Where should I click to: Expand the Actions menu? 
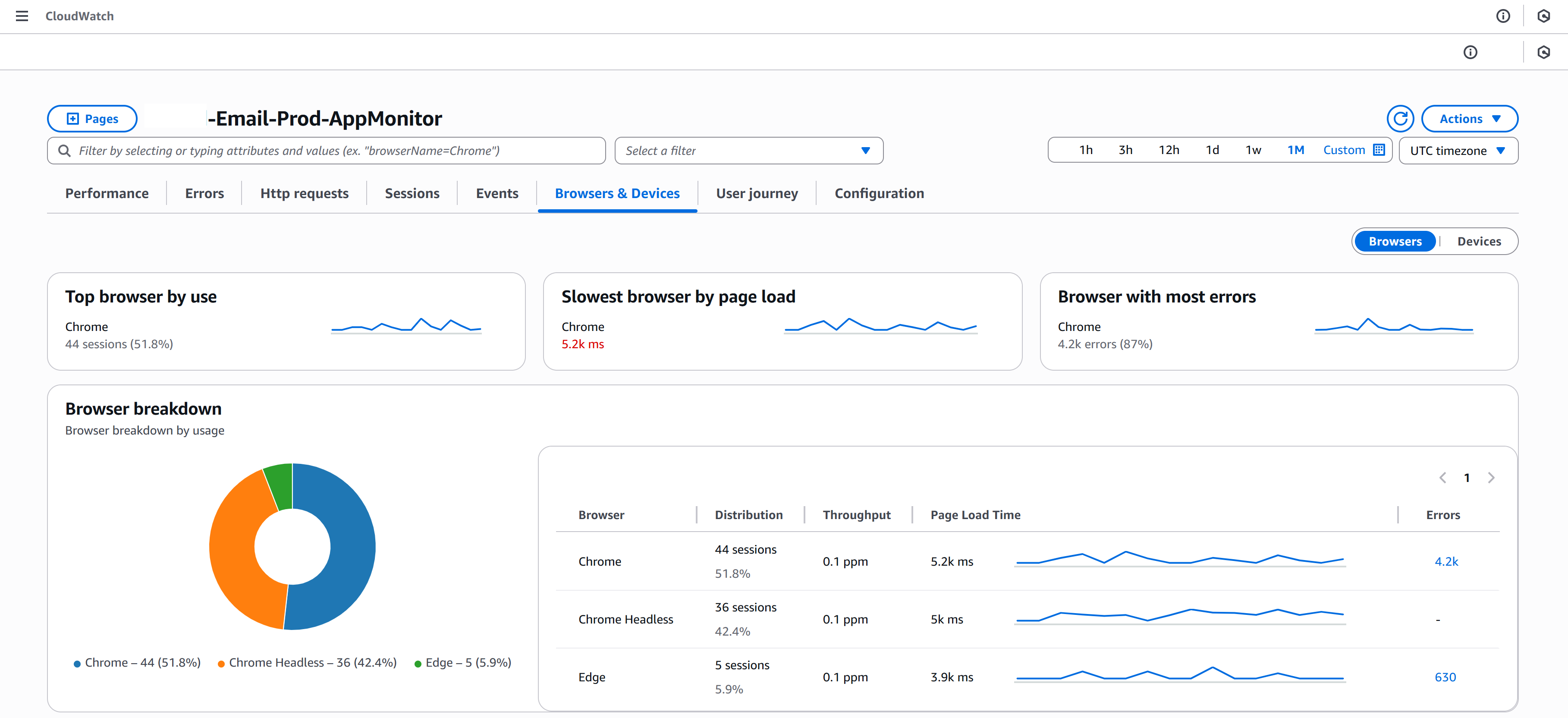pyautogui.click(x=1469, y=118)
